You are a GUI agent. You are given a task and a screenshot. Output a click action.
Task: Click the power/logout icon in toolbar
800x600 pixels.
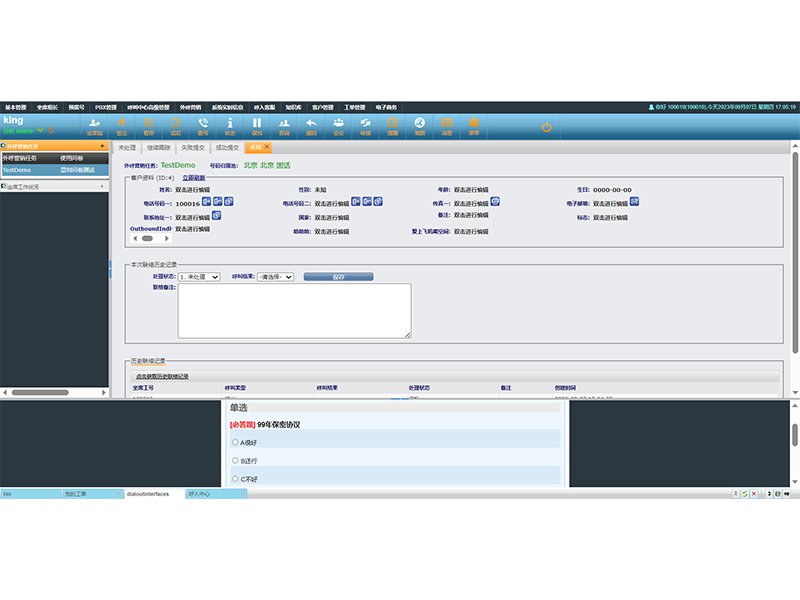point(547,126)
